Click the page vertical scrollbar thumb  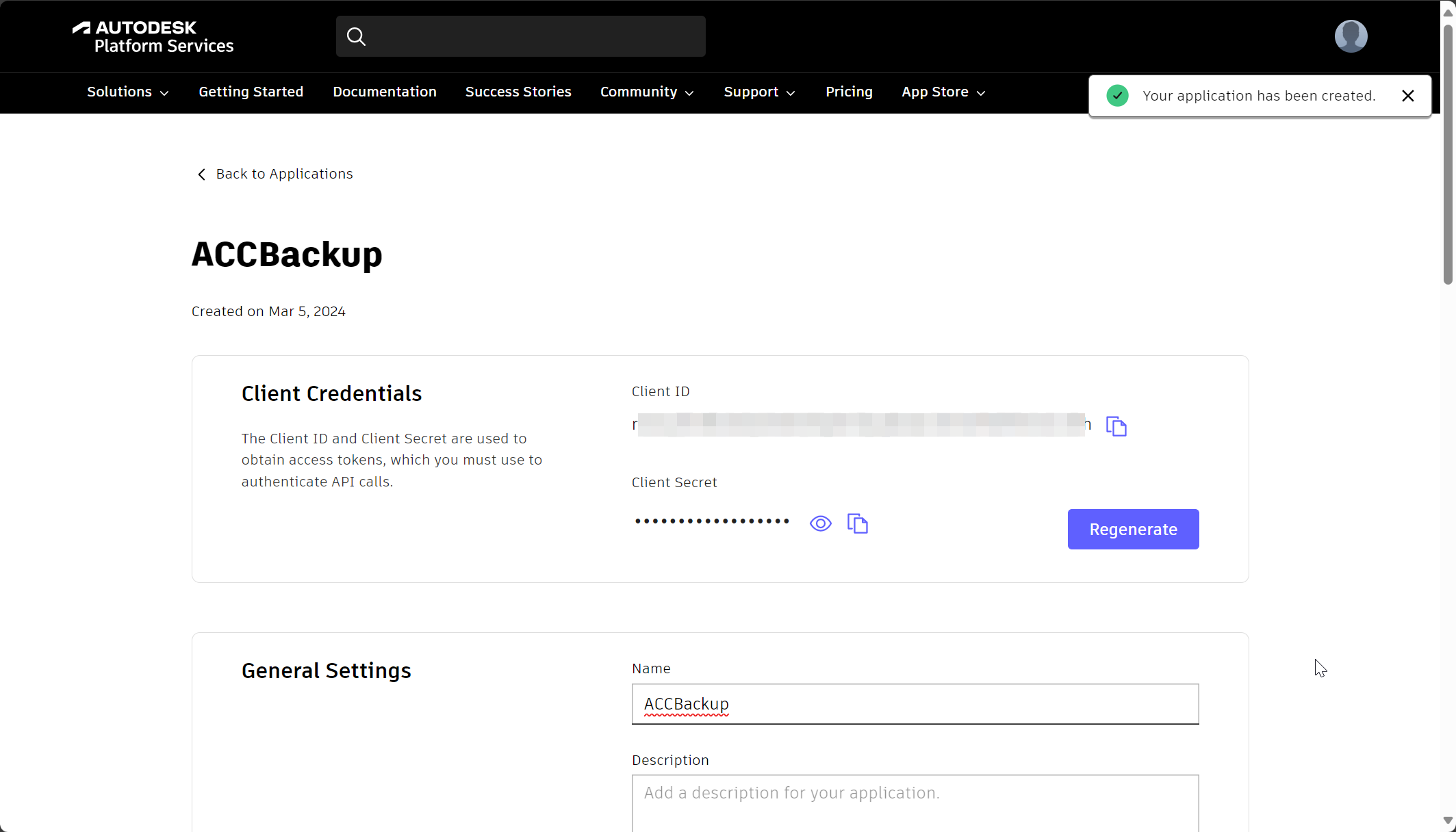[x=1447, y=154]
